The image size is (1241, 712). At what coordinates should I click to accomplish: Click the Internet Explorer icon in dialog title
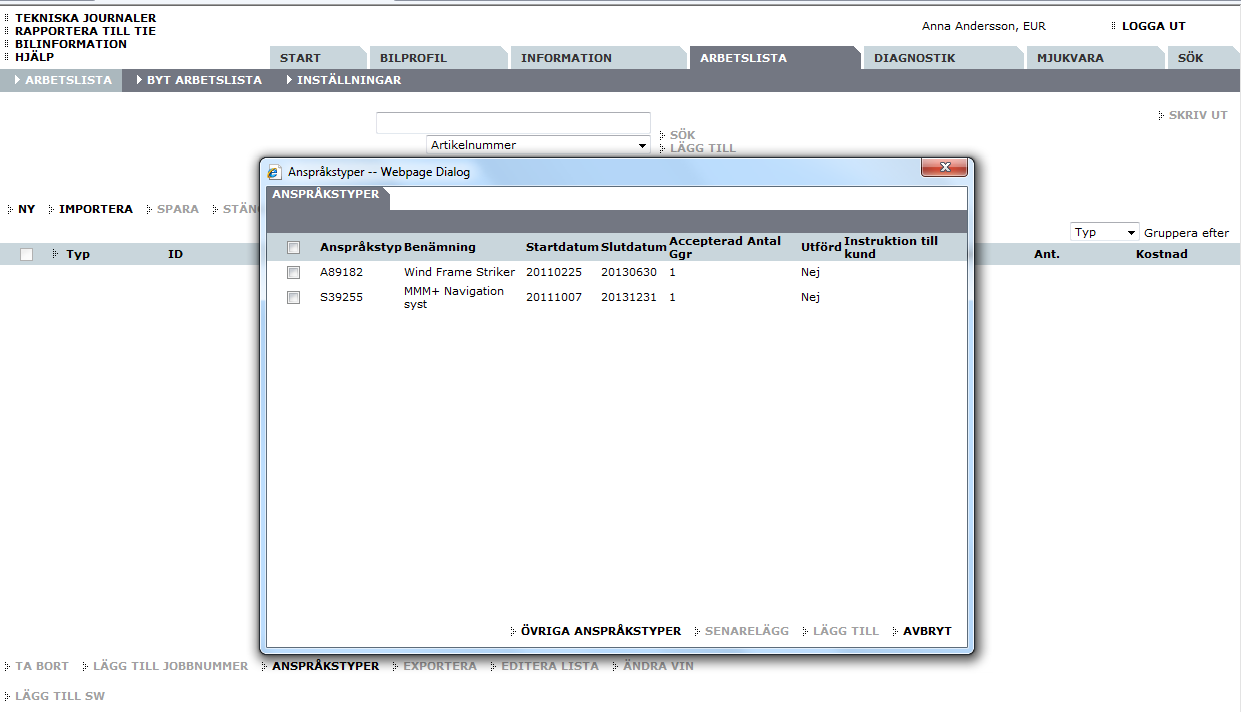pos(274,172)
